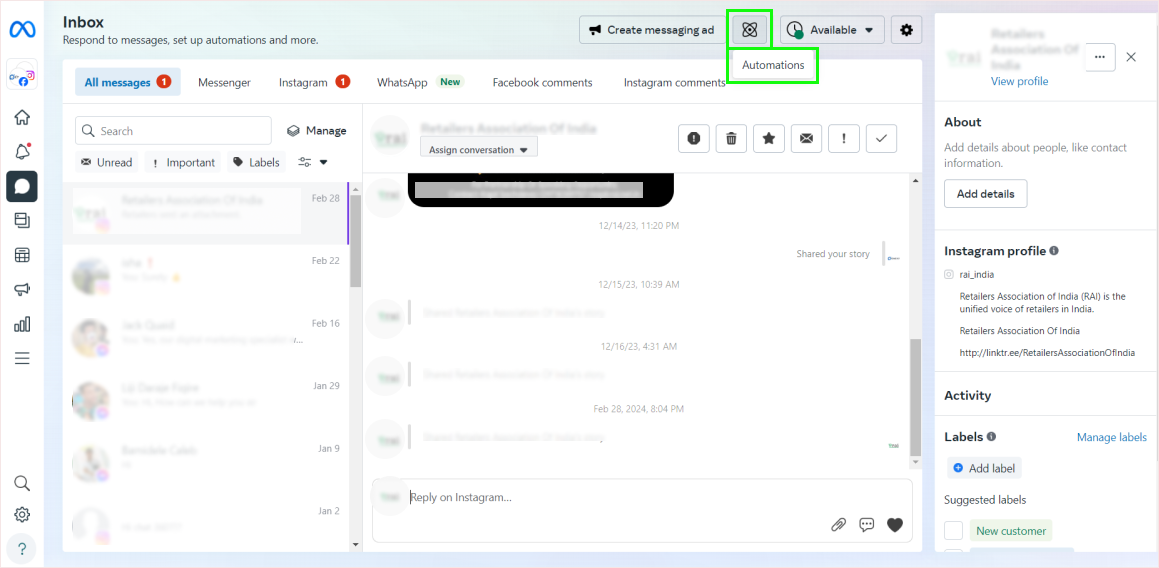Open the Jan 9 conversation
The image size is (1159, 568).
(206, 462)
